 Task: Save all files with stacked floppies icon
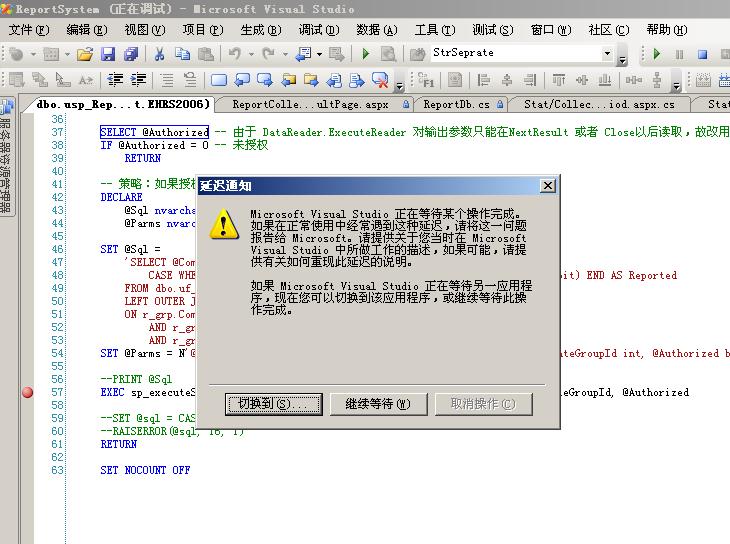point(131,54)
